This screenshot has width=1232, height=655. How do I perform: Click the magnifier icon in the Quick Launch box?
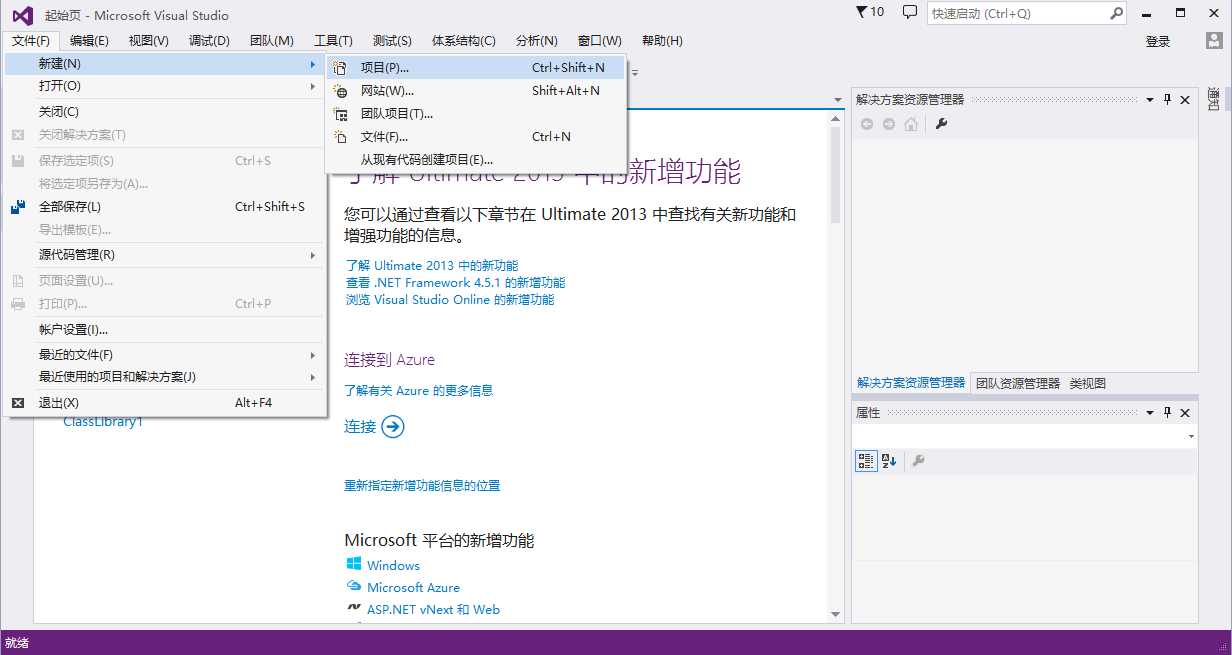(x=1117, y=13)
